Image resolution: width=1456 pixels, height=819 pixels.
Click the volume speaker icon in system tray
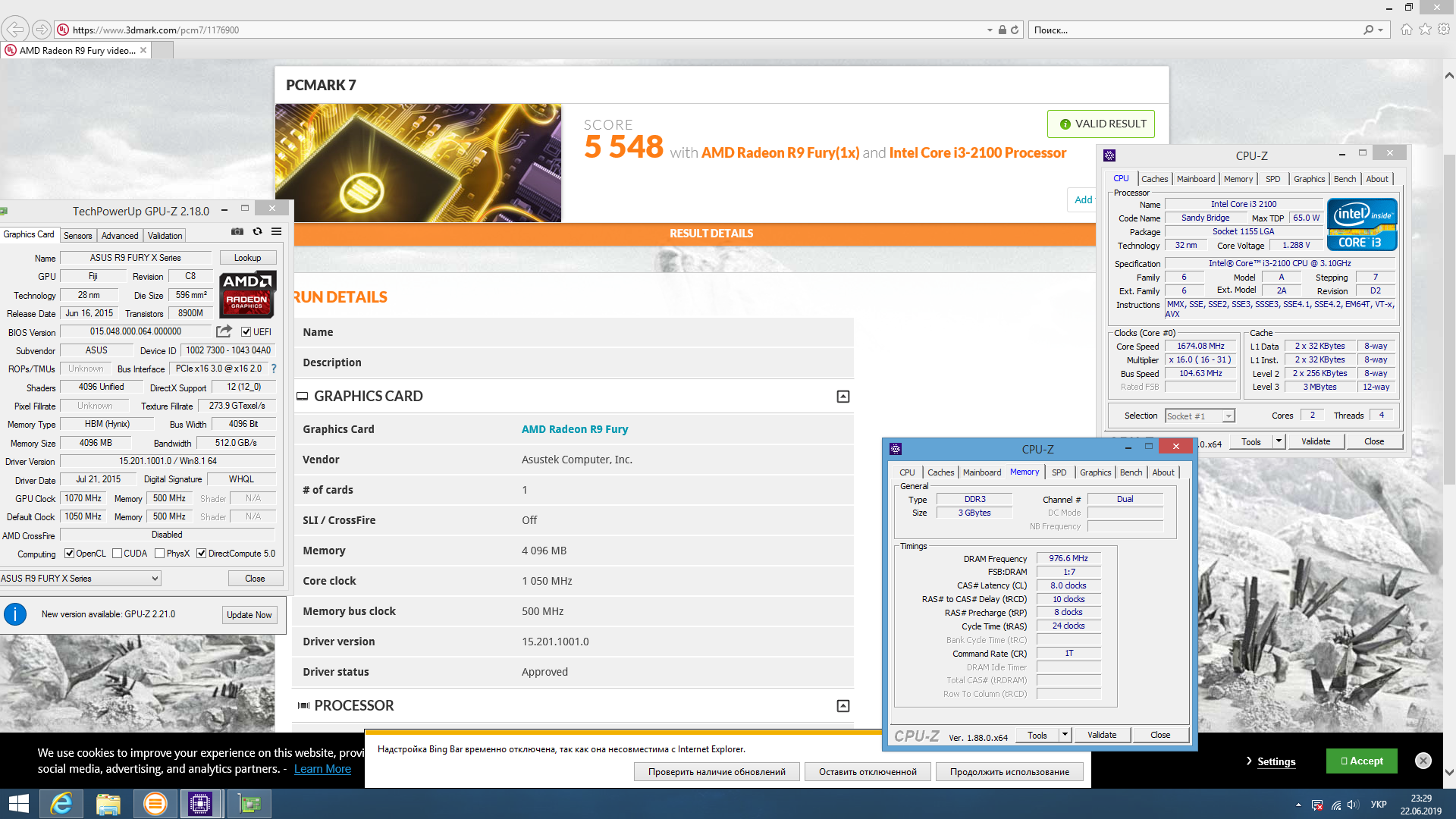(1354, 805)
